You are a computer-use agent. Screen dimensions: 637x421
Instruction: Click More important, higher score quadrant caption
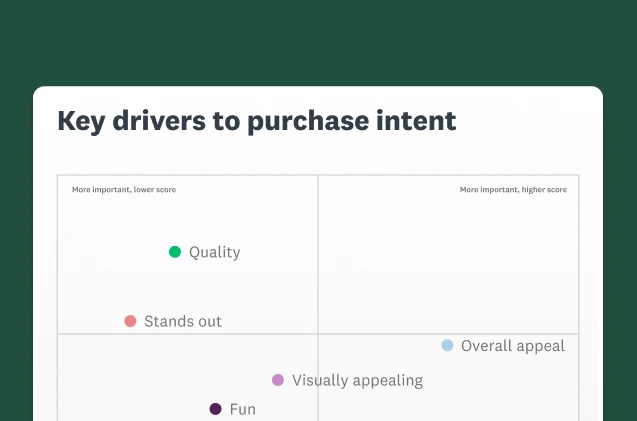pos(513,190)
